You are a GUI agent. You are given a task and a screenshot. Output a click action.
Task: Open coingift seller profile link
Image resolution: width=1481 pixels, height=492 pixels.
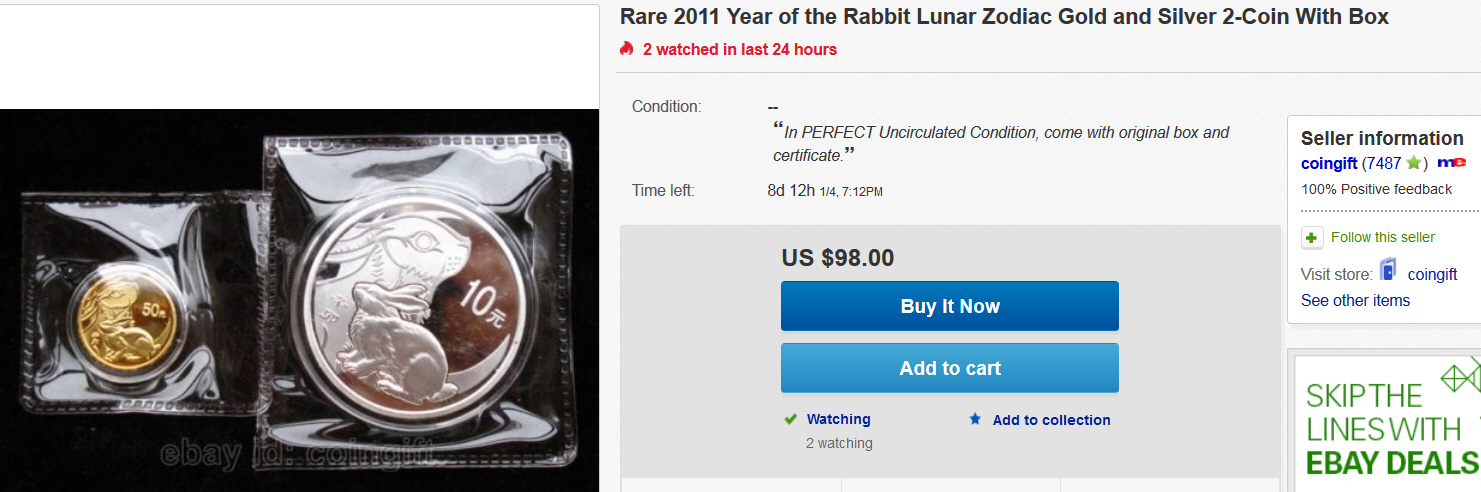pos(1329,163)
